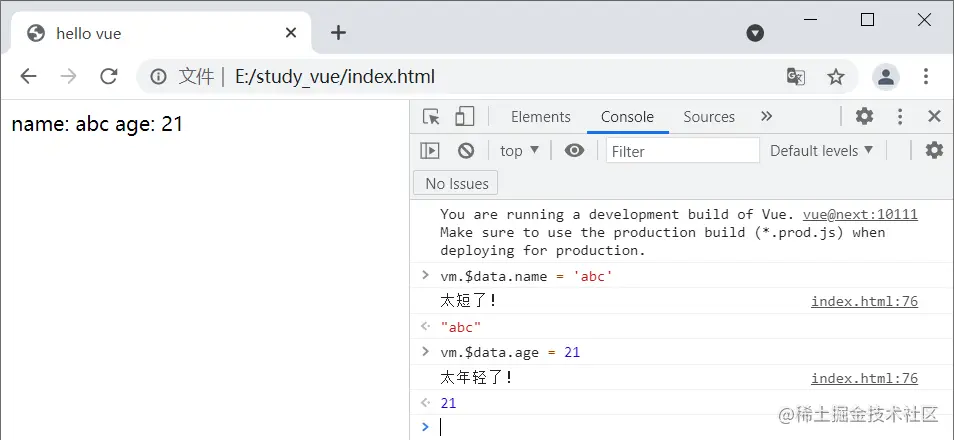Switch to the Sources tab
The image size is (954, 440).
[x=709, y=117]
